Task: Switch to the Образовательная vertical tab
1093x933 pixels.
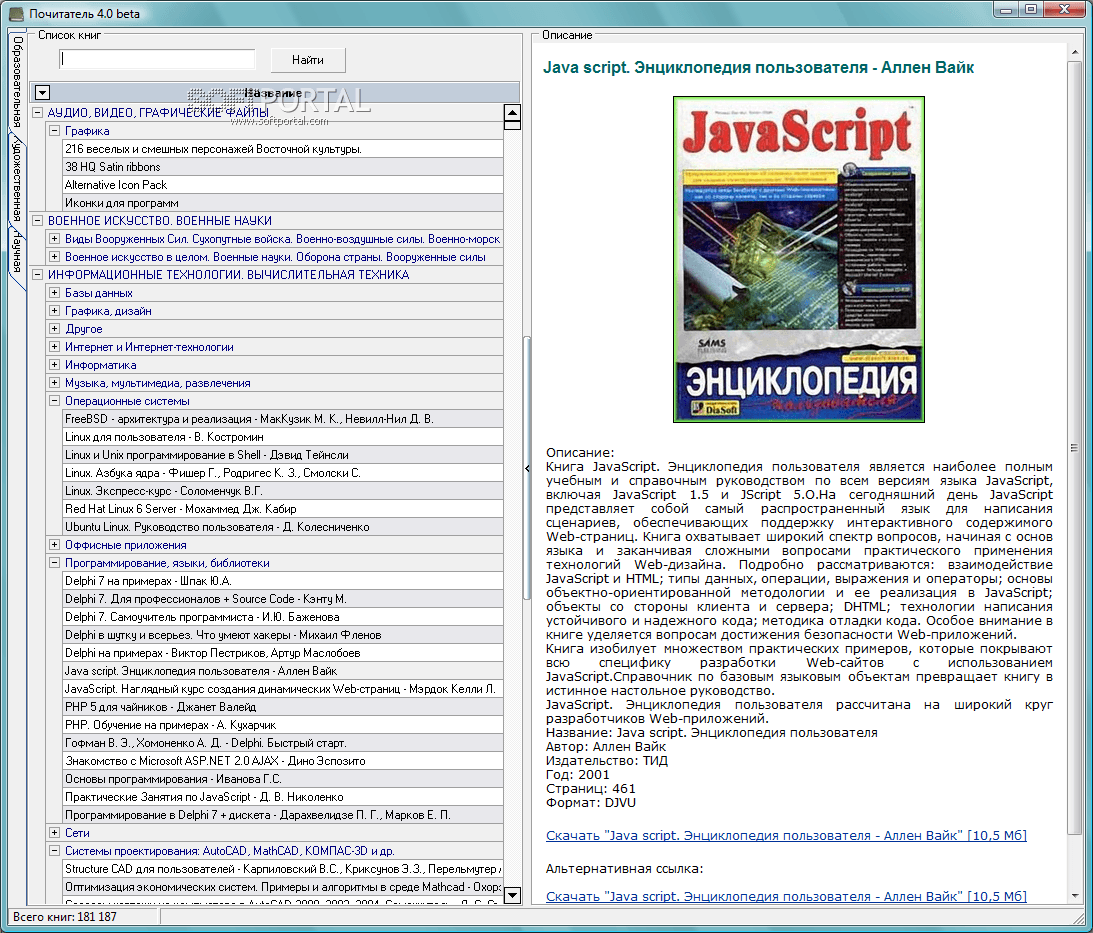Action: pyautogui.click(x=17, y=82)
